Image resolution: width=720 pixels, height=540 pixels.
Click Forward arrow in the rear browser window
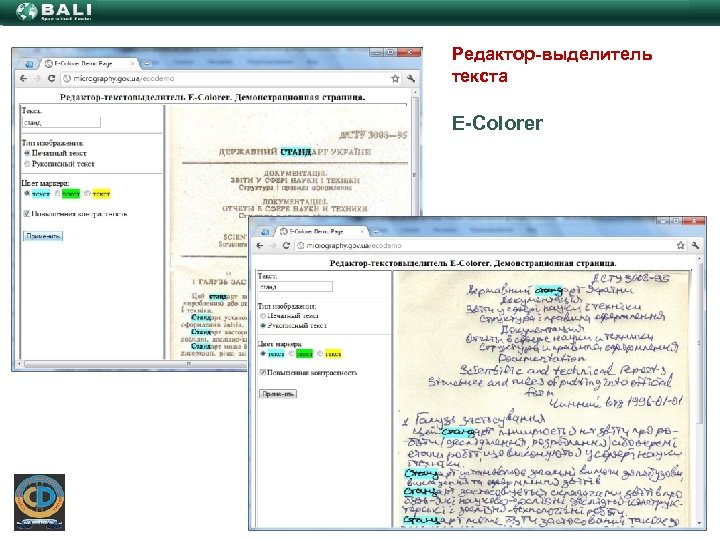pyautogui.click(x=38, y=79)
